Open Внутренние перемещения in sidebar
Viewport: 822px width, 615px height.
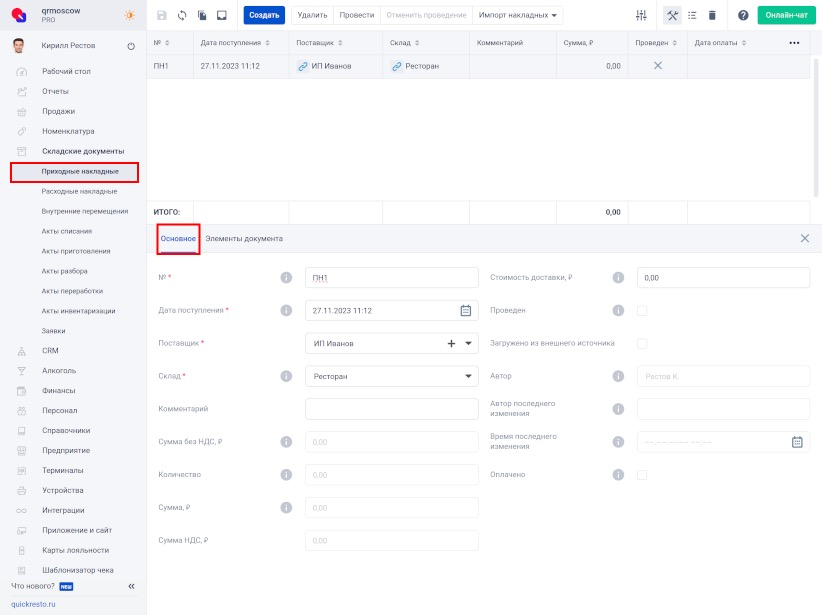click(x=85, y=211)
